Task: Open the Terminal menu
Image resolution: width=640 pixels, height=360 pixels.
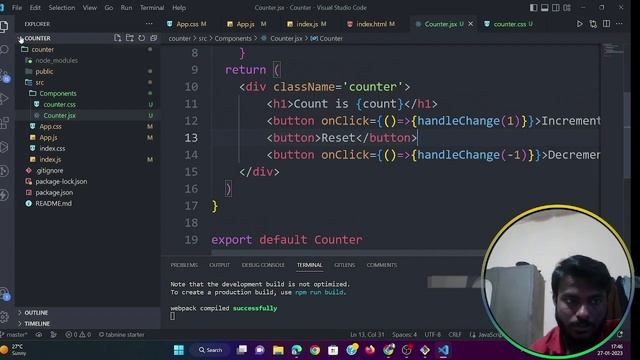Action: [152, 8]
